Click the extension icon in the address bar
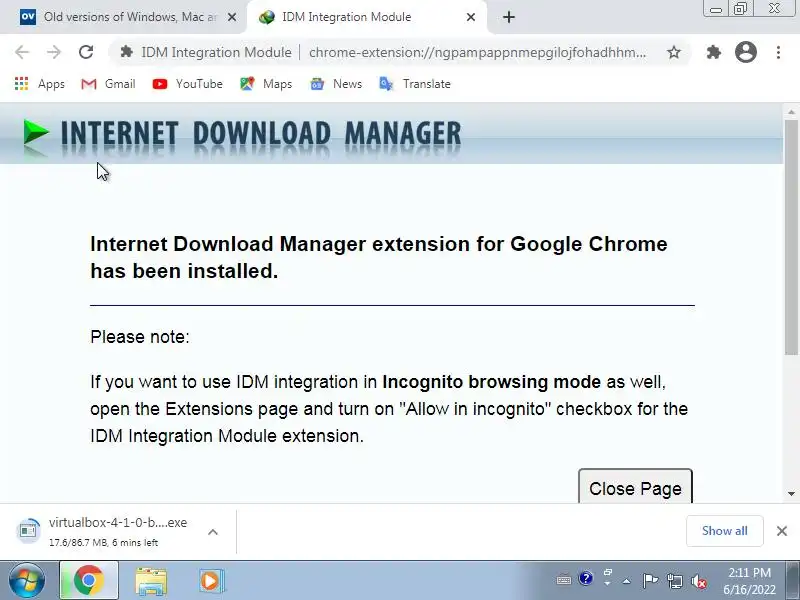 (x=126, y=52)
